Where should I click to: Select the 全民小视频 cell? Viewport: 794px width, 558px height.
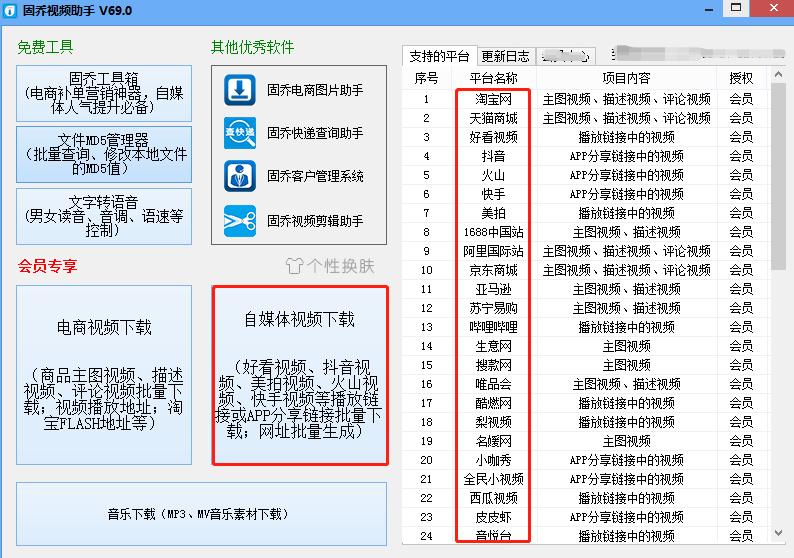493,479
